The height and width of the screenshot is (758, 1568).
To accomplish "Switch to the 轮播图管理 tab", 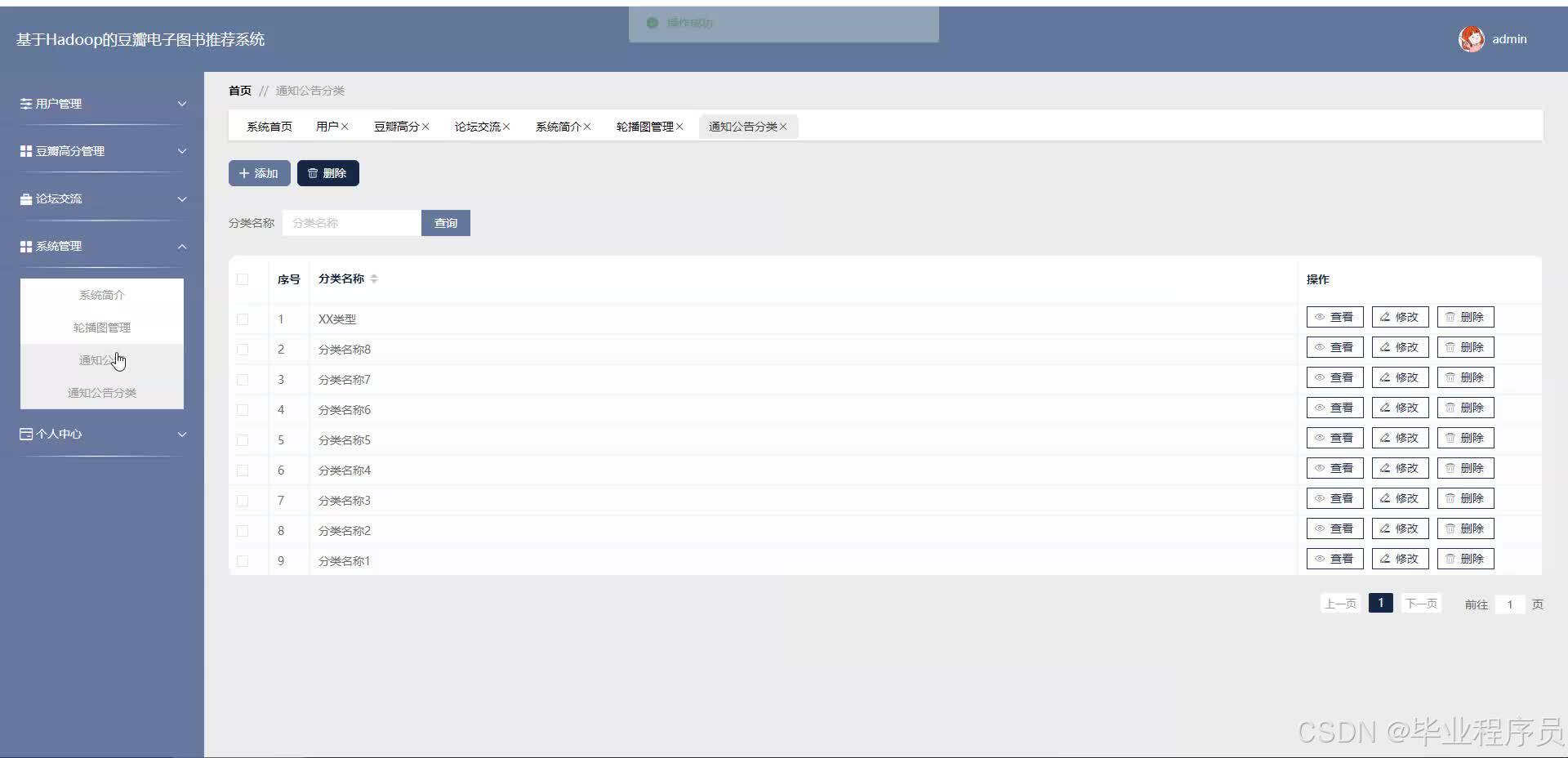I will (x=644, y=127).
